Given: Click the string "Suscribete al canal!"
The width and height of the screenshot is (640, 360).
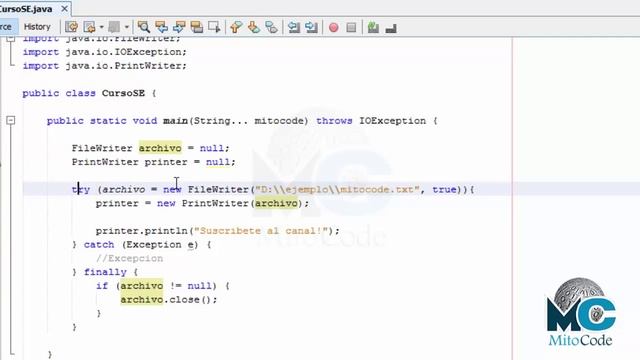Looking at the screenshot, I should (x=261, y=231).
